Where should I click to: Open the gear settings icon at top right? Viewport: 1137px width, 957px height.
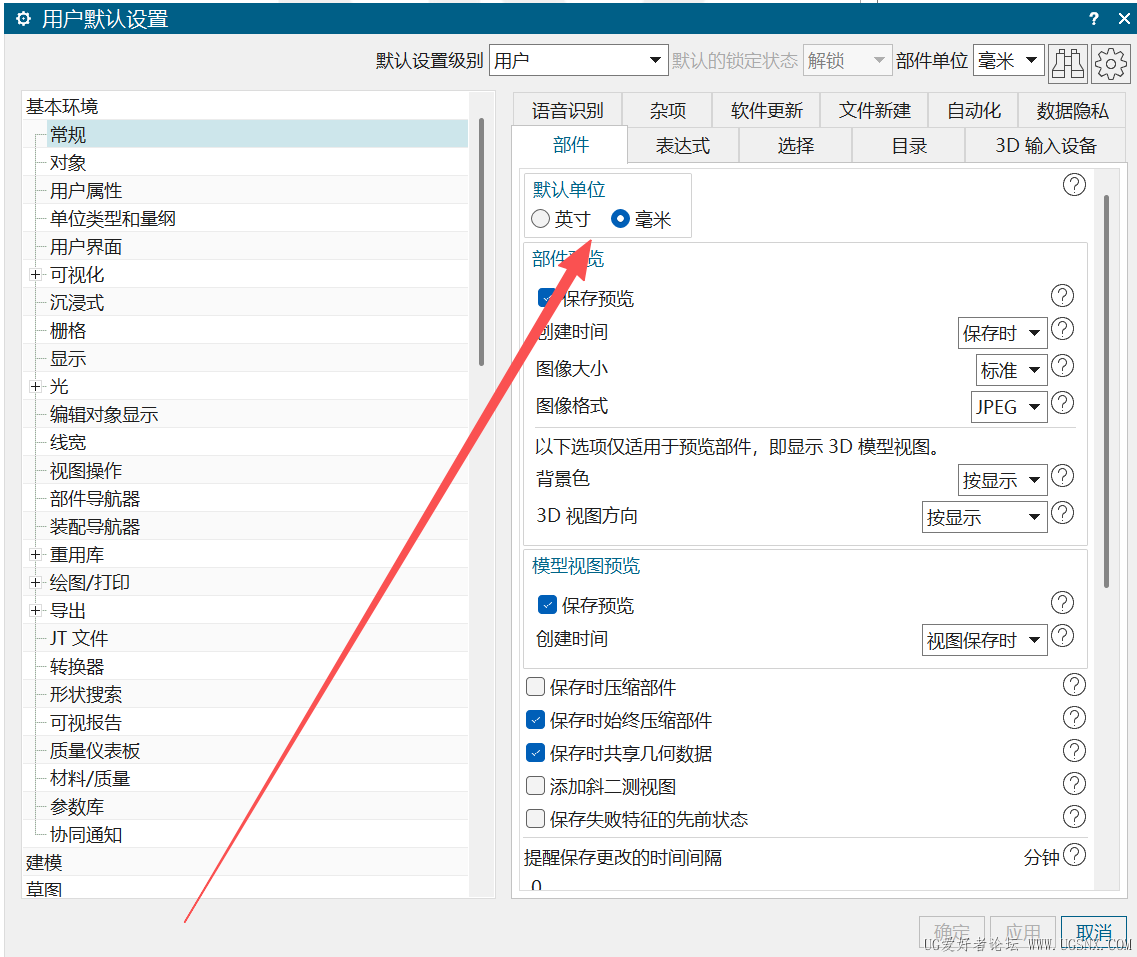pyautogui.click(x=1110, y=62)
